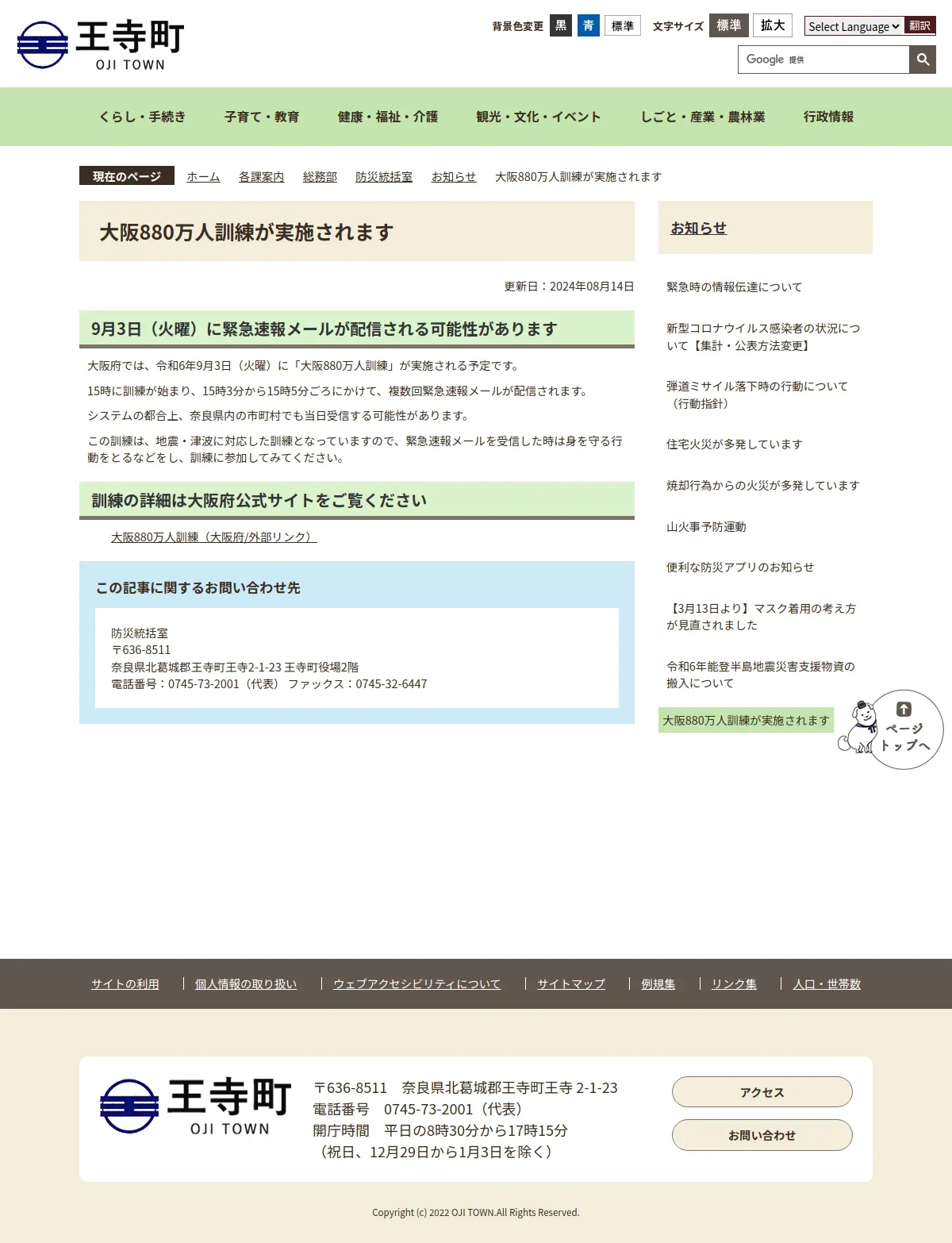952x1243 pixels.
Task: Open 緊急時の情報伝達について sidebar item
Action: point(734,287)
